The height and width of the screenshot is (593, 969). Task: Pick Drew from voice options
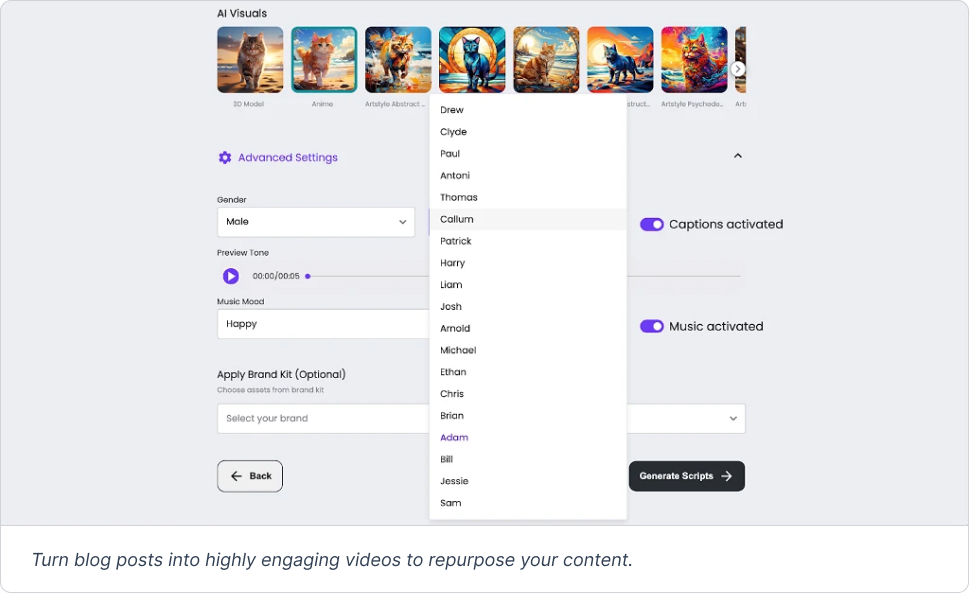click(x=452, y=110)
